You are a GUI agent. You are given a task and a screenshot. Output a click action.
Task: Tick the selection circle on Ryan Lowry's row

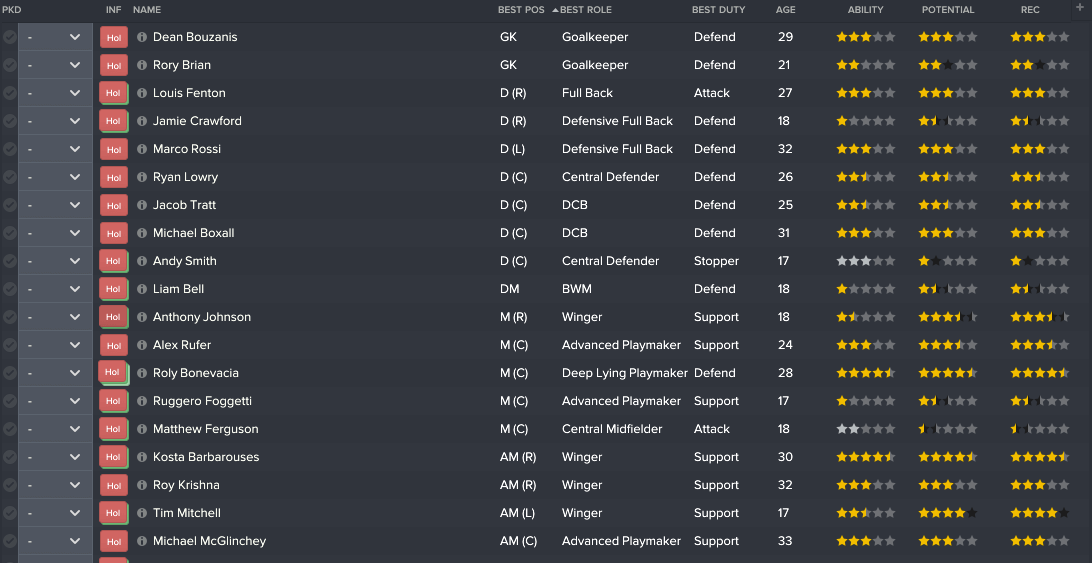pos(9,177)
